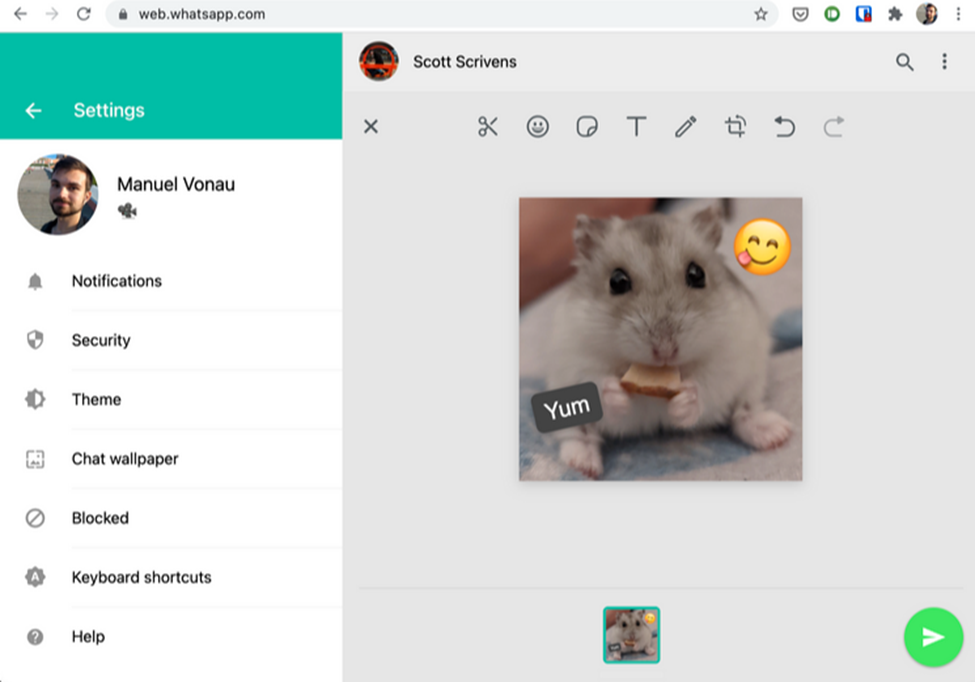Click the green circular extension icon
Viewport: 975px width, 682px height.
pyautogui.click(x=832, y=14)
